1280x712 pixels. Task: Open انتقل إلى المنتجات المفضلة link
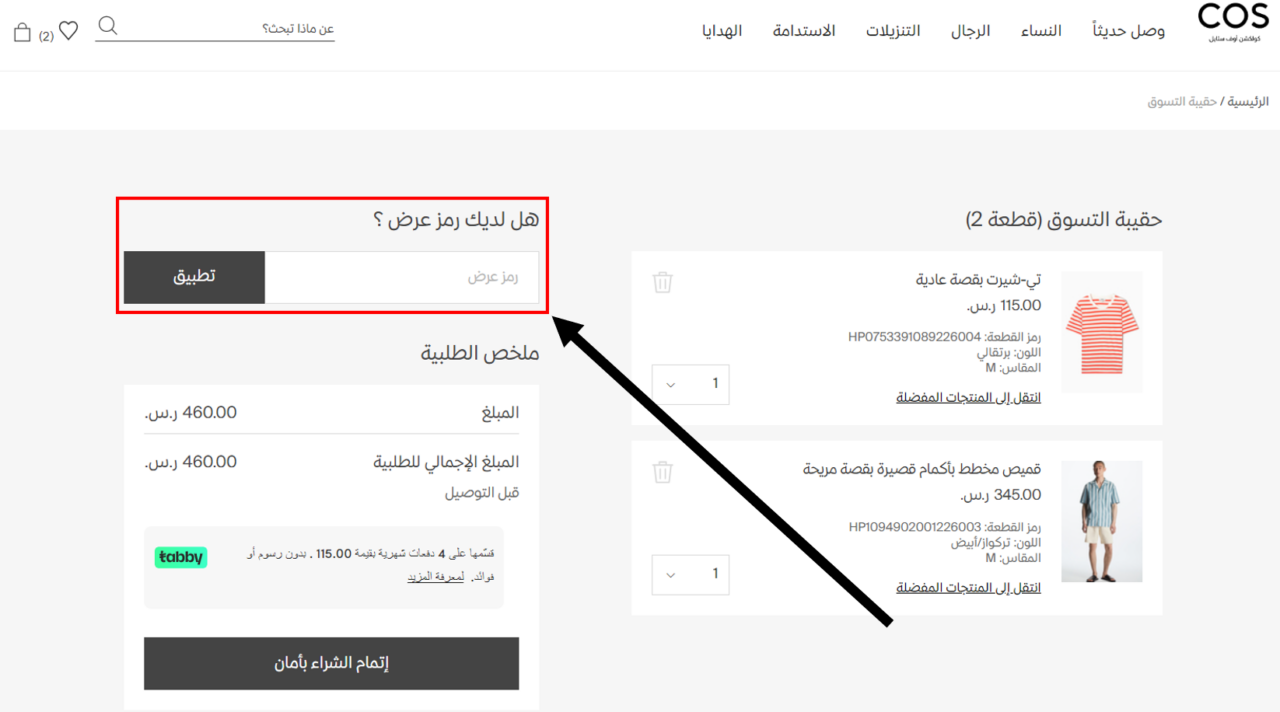pos(968,397)
